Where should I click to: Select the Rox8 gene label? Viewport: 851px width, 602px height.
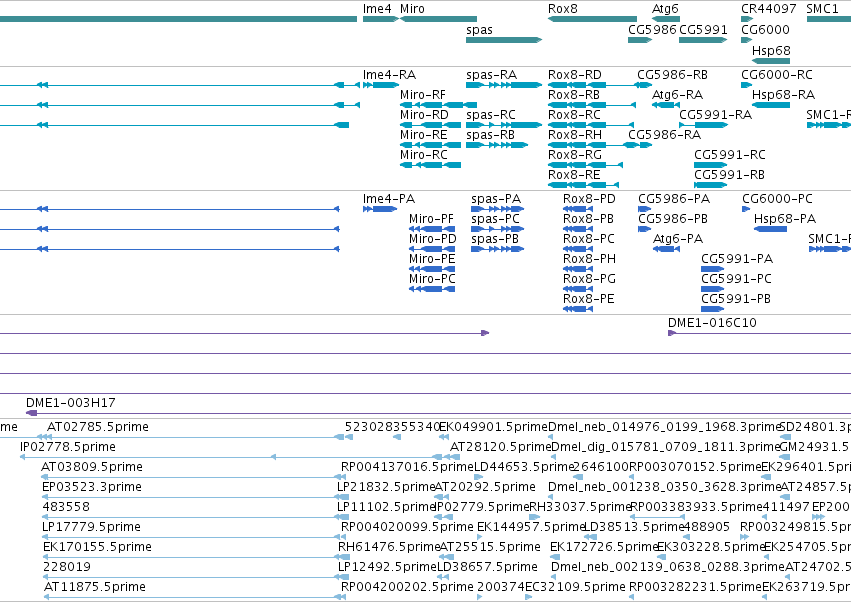[x=563, y=9]
